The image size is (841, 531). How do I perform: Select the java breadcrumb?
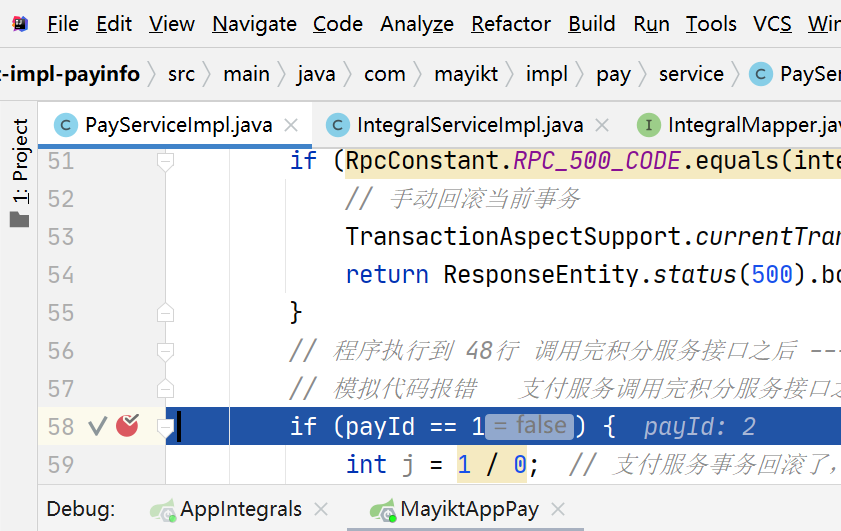point(316,74)
